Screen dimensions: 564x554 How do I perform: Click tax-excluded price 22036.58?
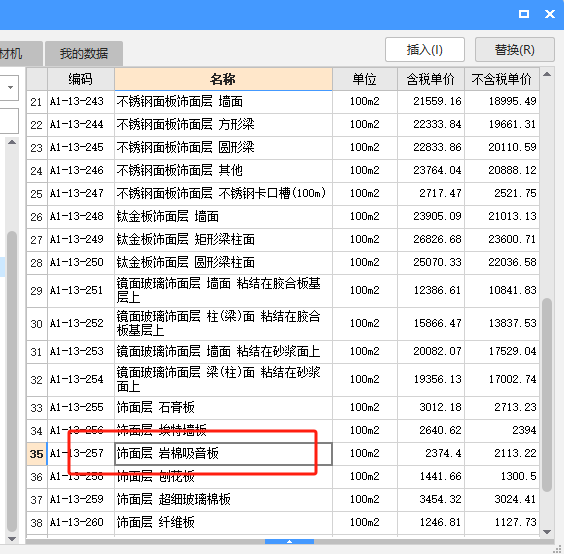click(x=502, y=263)
